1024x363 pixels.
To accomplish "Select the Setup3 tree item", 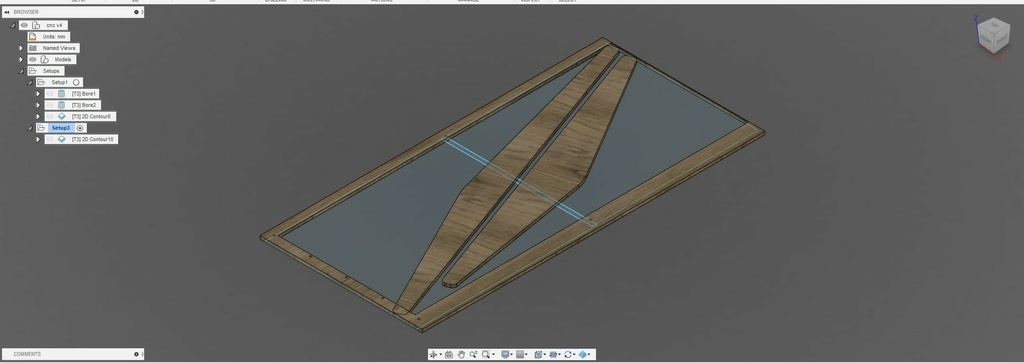I will (61, 128).
